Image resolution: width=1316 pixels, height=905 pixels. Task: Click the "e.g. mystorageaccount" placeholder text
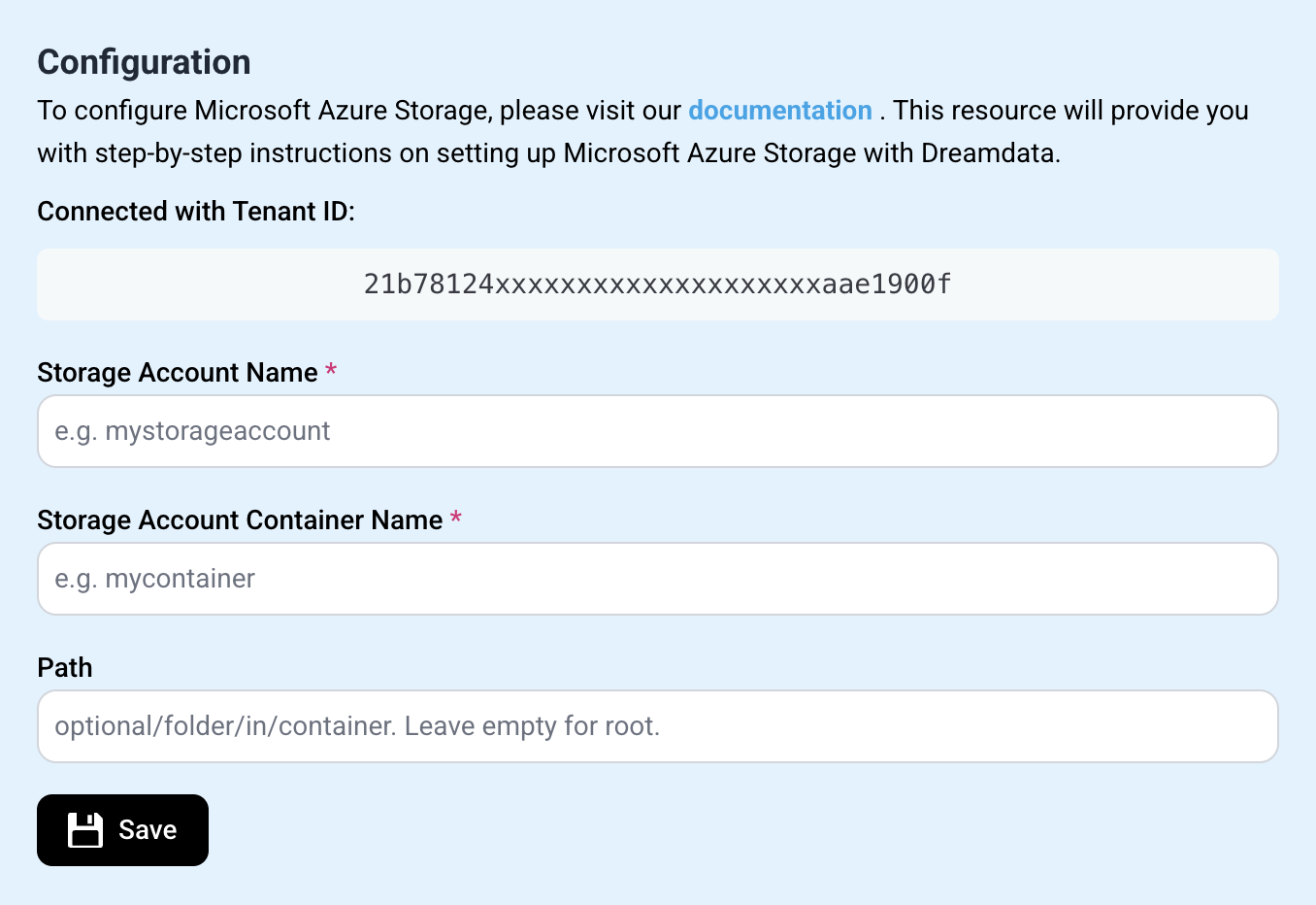[x=192, y=431]
